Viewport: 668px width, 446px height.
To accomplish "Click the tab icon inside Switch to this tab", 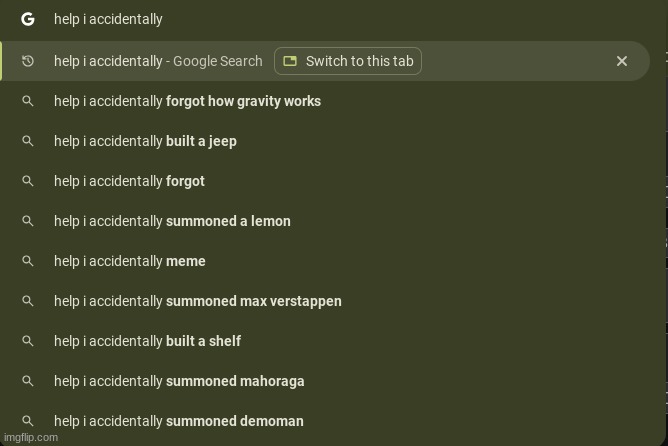I will 290,61.
